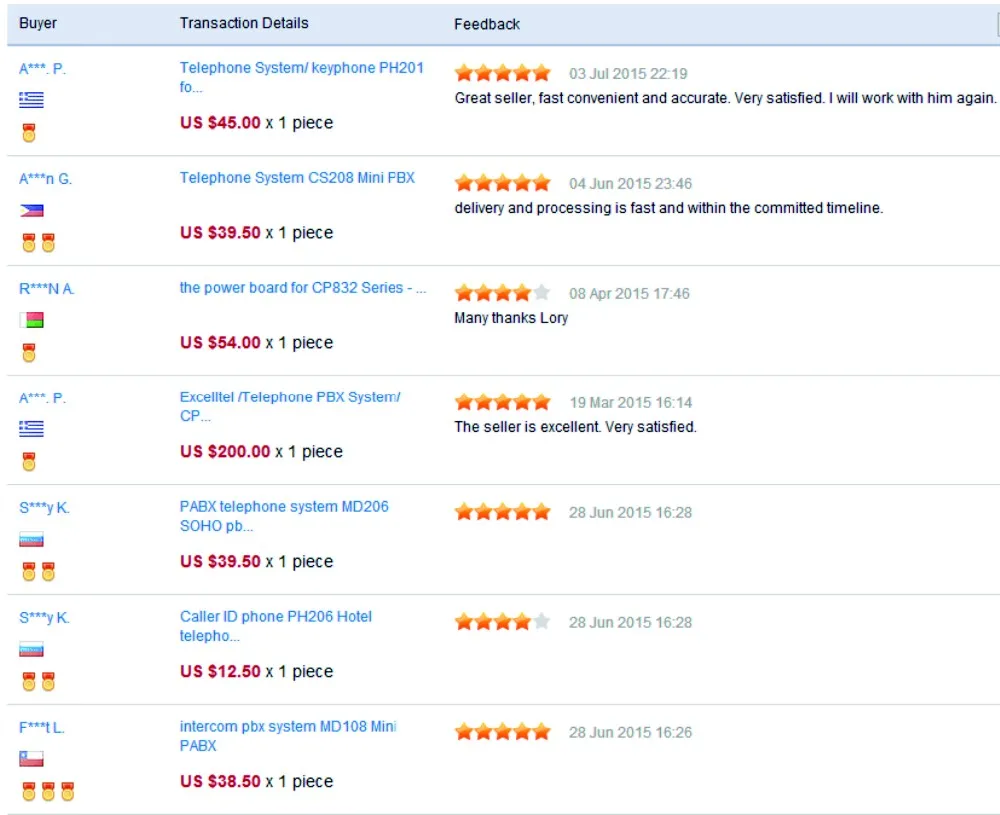Screen dimensions: 1000x815
Task: Click the medal icon in the US $45.00 row
Action: click(29, 133)
